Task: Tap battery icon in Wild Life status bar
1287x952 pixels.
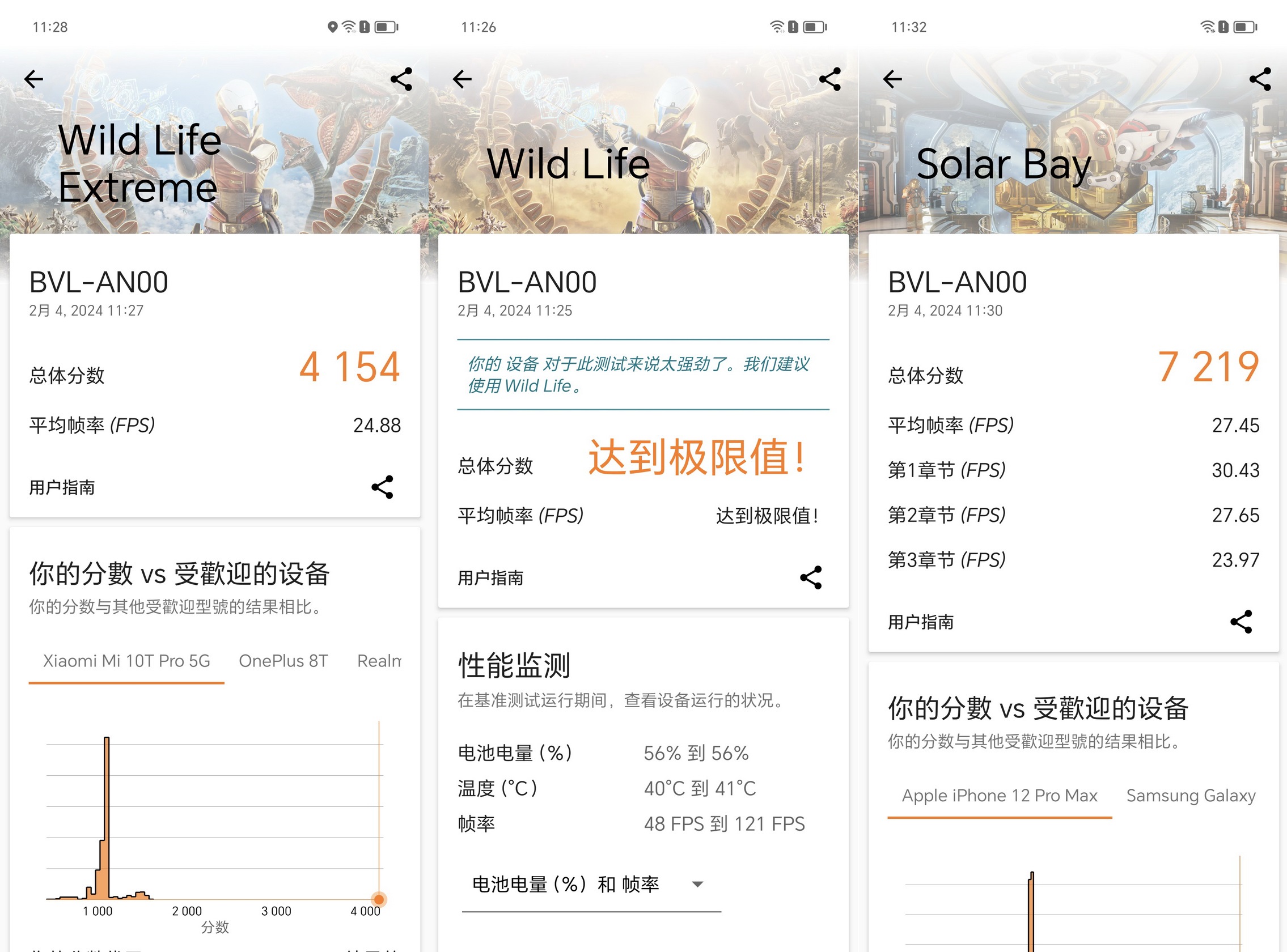Action: (x=815, y=27)
